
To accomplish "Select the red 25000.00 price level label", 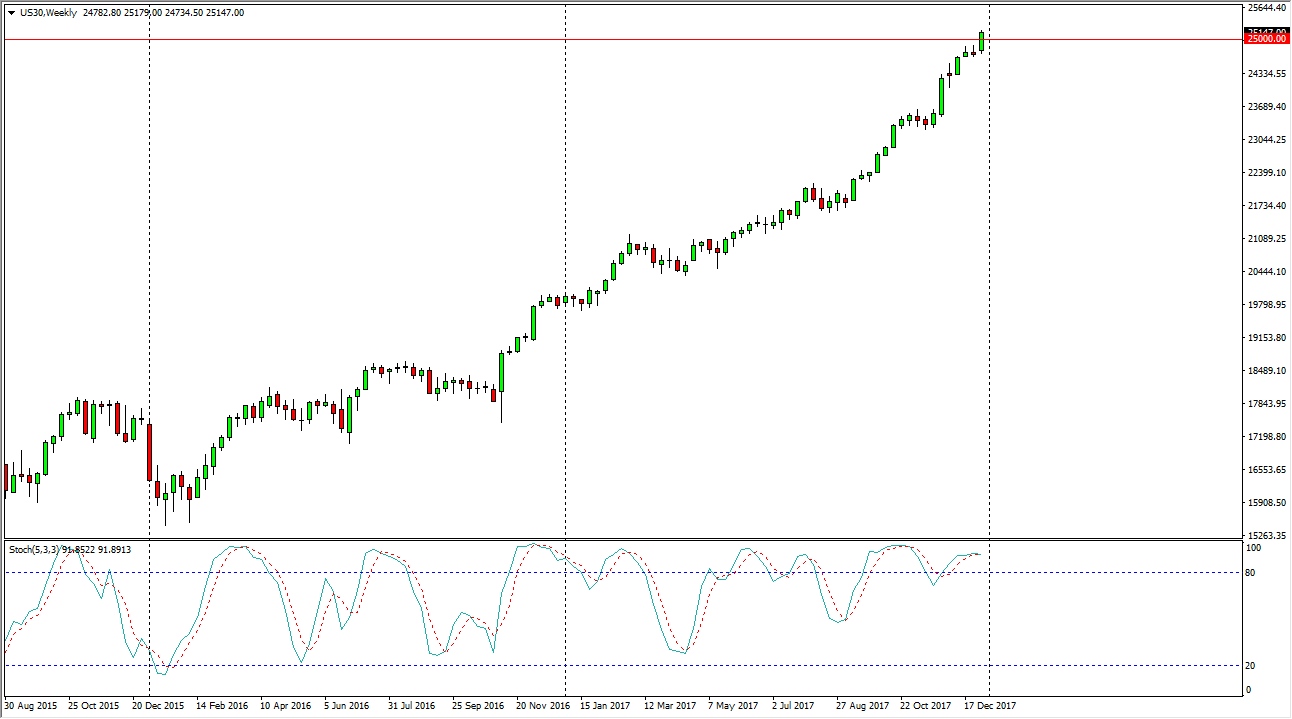I will [1267, 39].
